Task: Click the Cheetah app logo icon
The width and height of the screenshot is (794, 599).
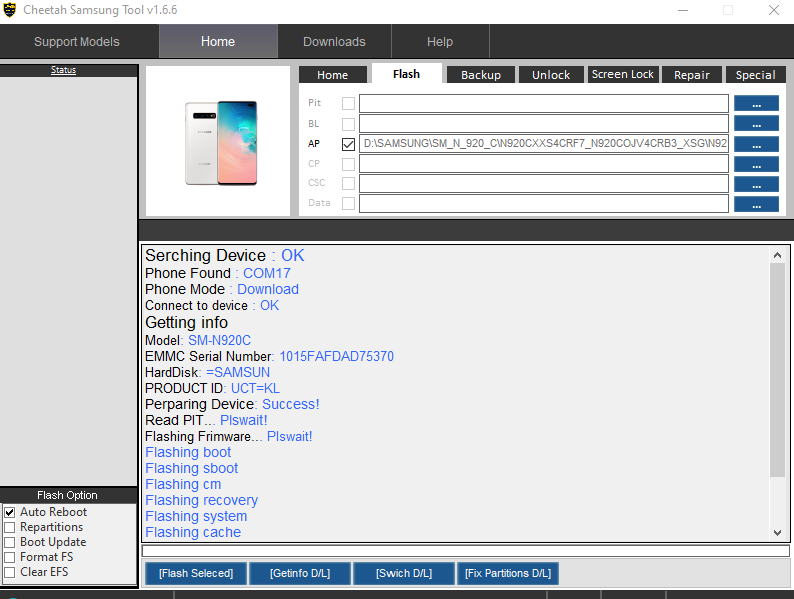Action: (10, 10)
